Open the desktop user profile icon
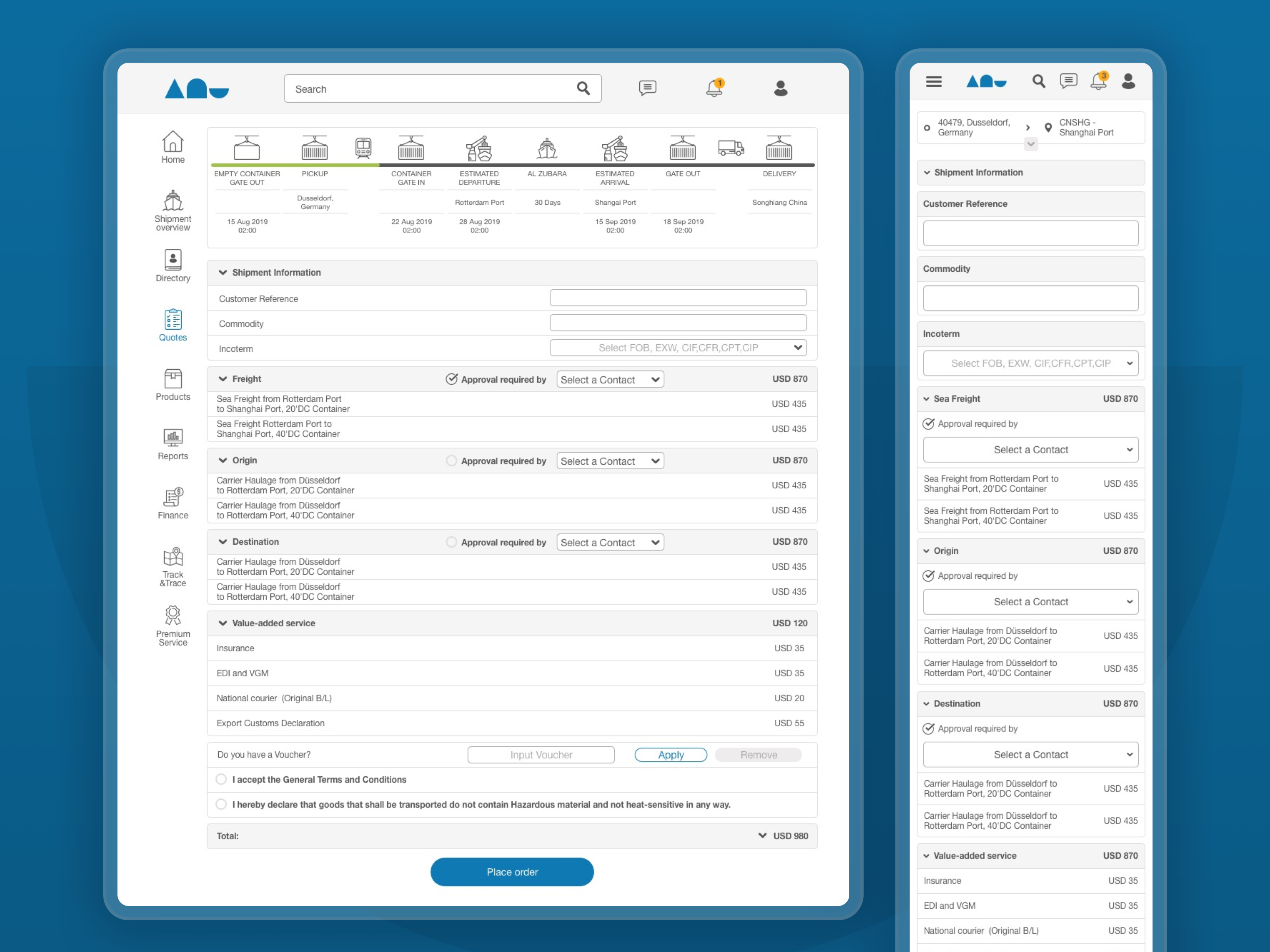The height and width of the screenshot is (952, 1270). 780,88
